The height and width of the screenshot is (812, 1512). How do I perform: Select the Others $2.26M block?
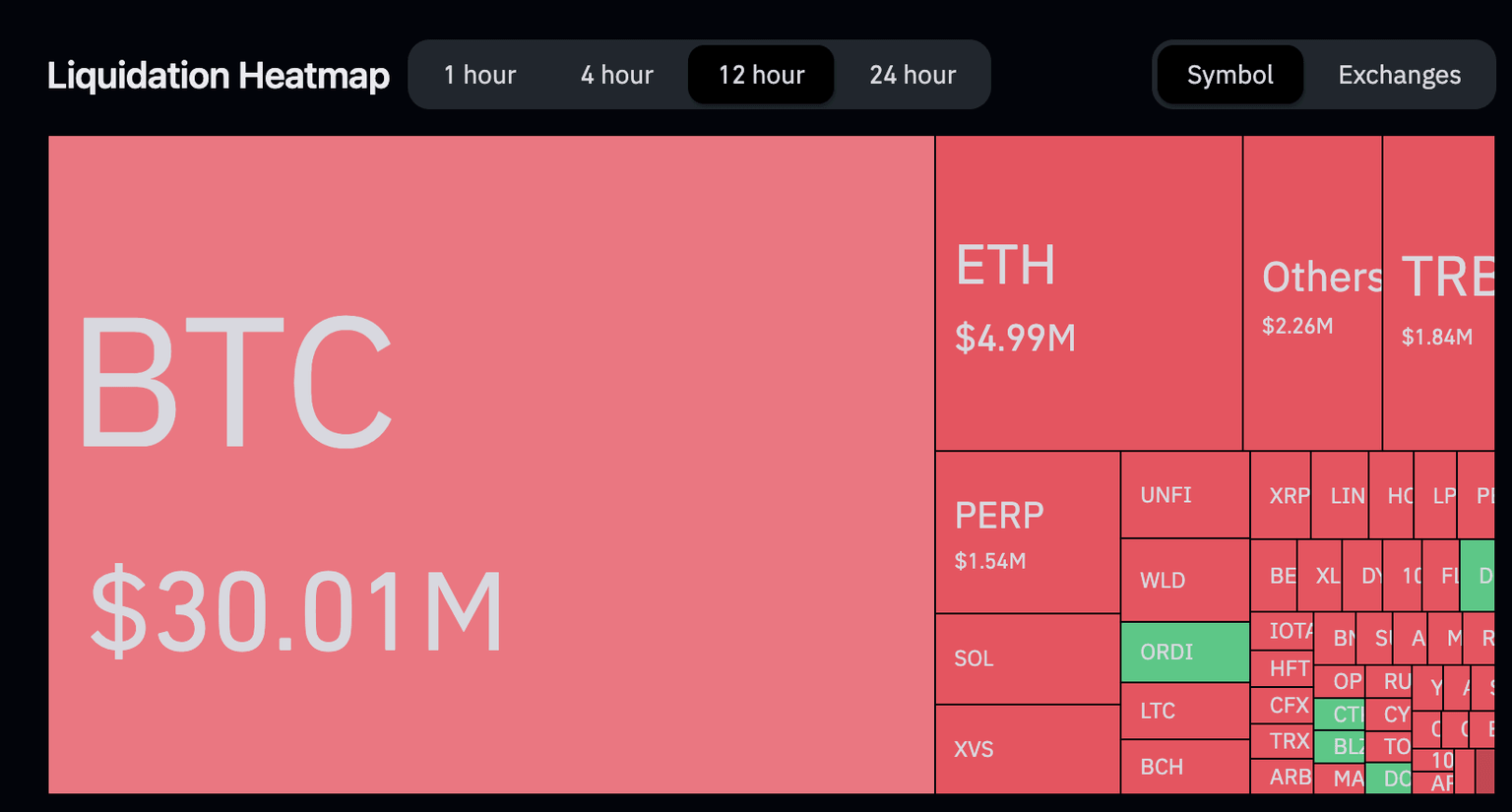[x=1311, y=293]
